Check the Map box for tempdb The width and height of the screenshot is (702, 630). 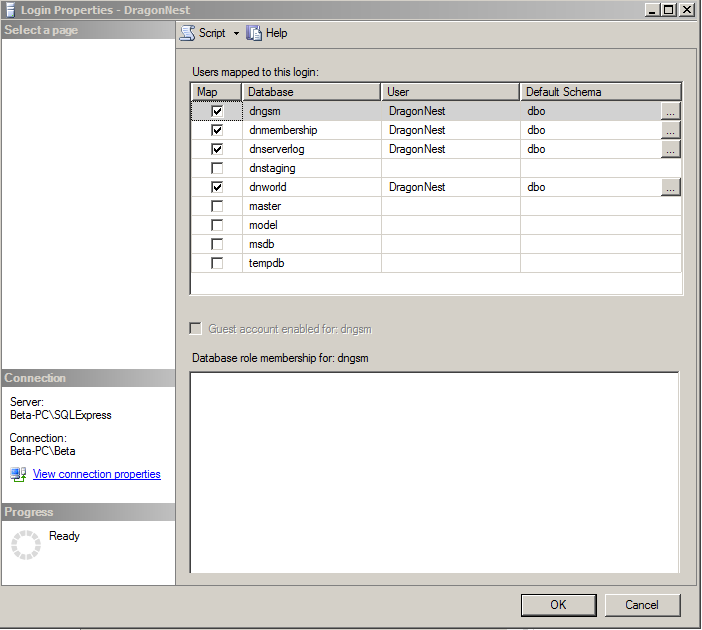coord(217,263)
